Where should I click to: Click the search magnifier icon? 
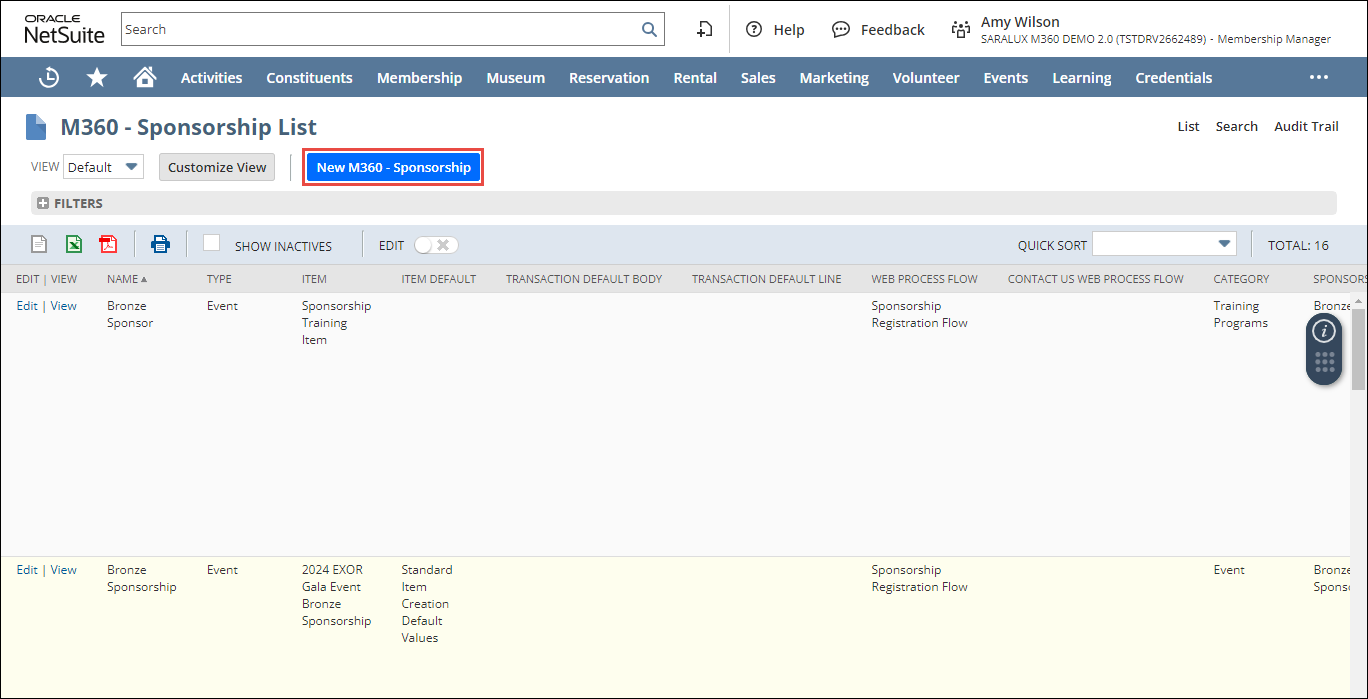pyautogui.click(x=649, y=30)
